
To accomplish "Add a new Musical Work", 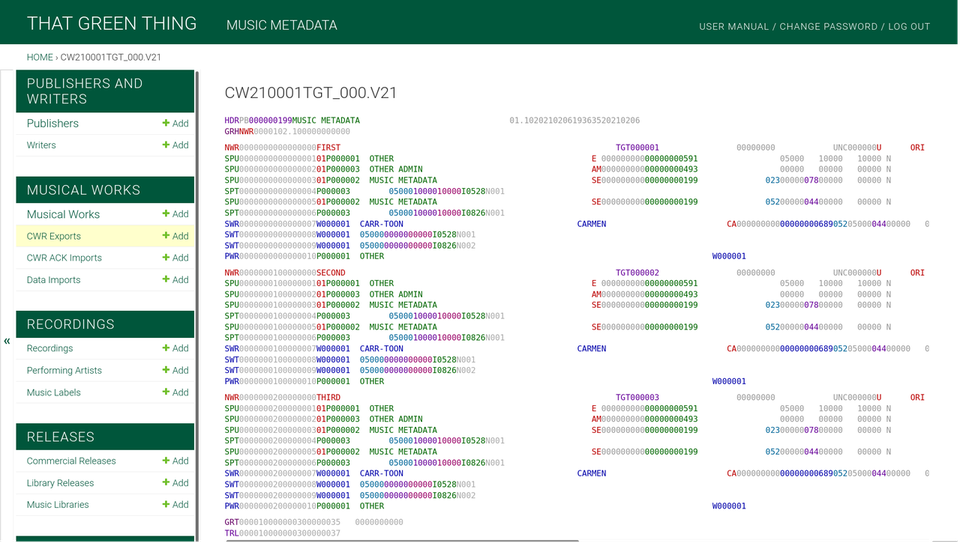I will (x=175, y=214).
